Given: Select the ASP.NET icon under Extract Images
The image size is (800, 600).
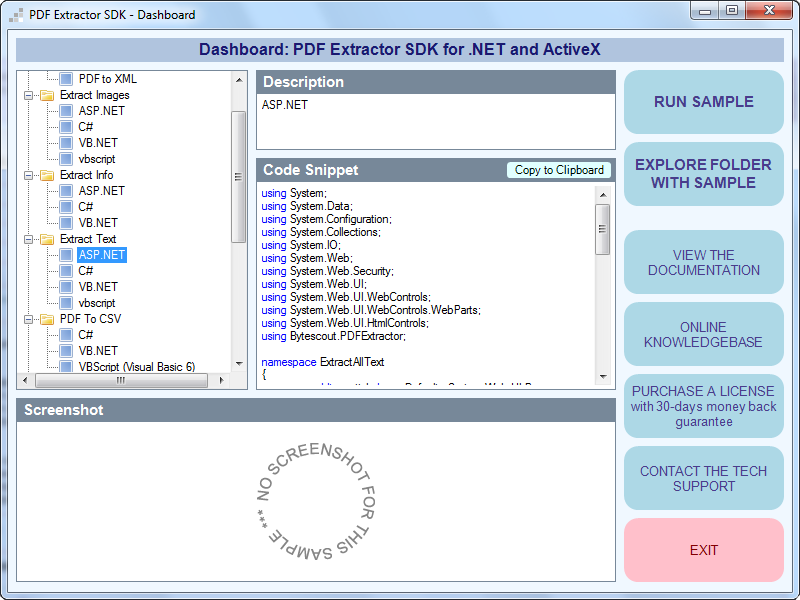Looking at the screenshot, I should [x=66, y=111].
